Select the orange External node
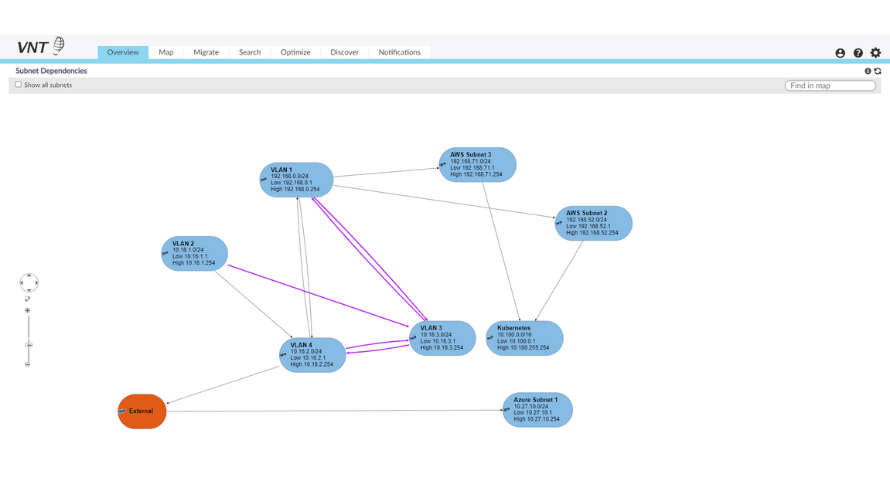 tap(142, 411)
